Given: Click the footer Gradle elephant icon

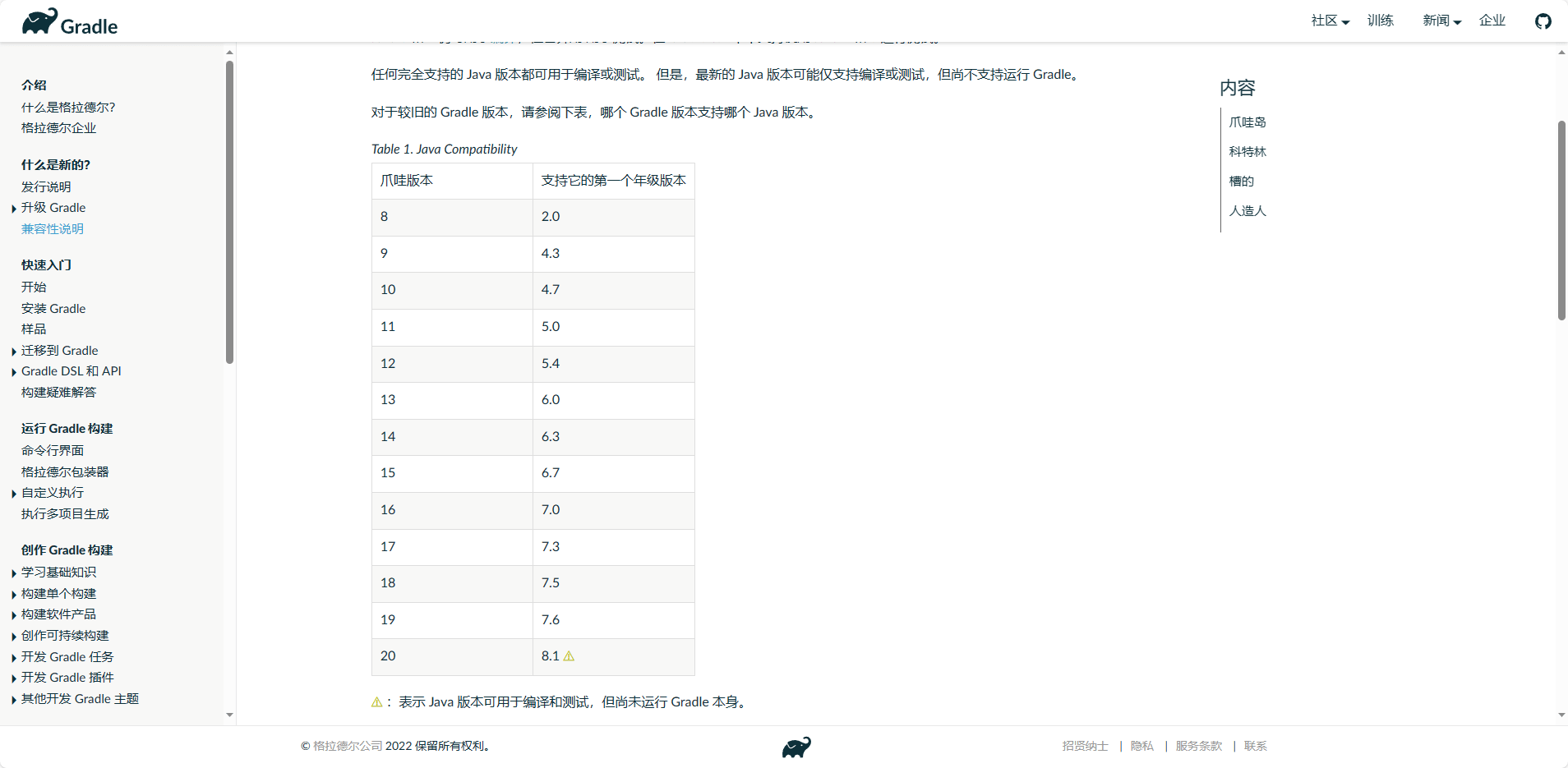Looking at the screenshot, I should click(796, 747).
